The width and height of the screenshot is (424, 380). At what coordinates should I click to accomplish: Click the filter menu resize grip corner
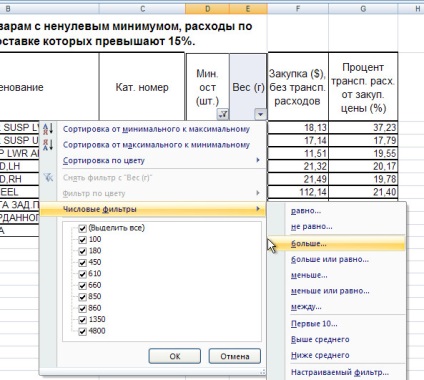(x=262, y=372)
